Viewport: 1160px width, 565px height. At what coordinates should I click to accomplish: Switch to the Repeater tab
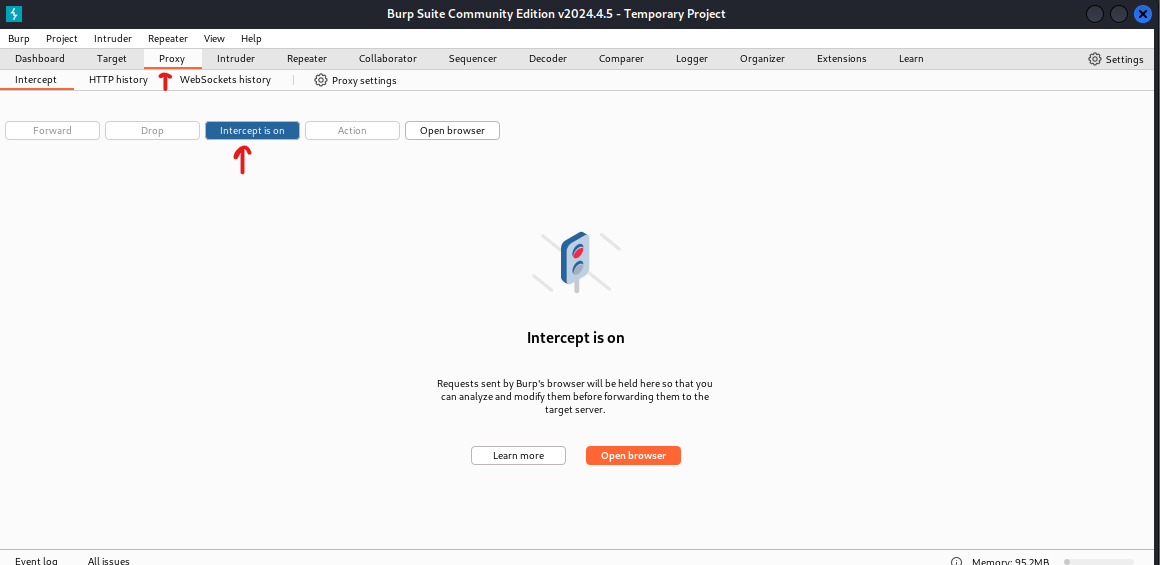point(307,58)
